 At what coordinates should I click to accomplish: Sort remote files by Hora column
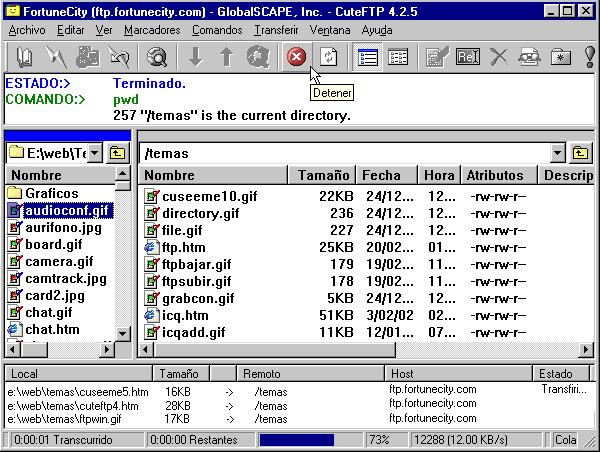point(439,175)
